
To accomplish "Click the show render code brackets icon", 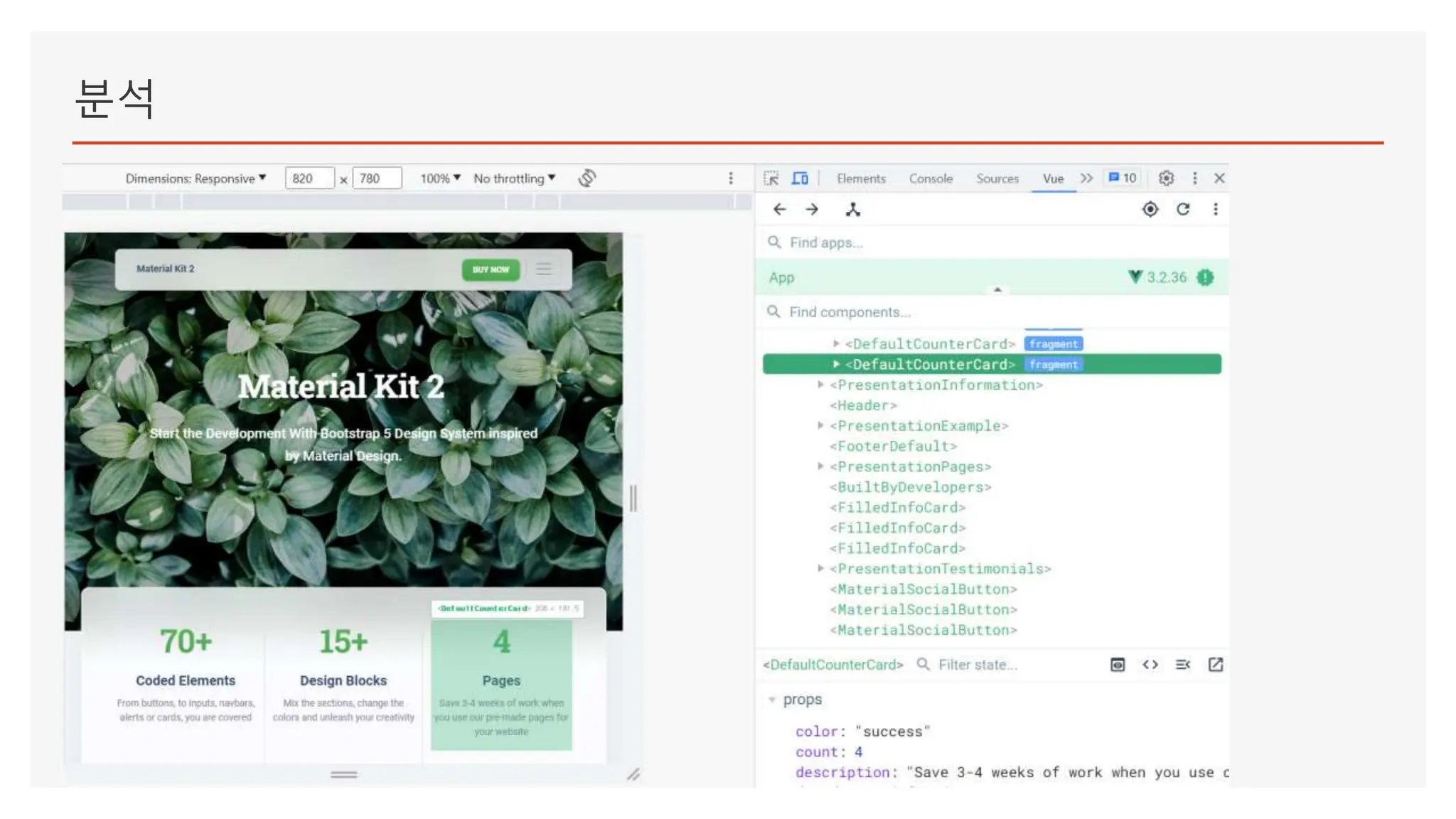I will coord(1150,665).
